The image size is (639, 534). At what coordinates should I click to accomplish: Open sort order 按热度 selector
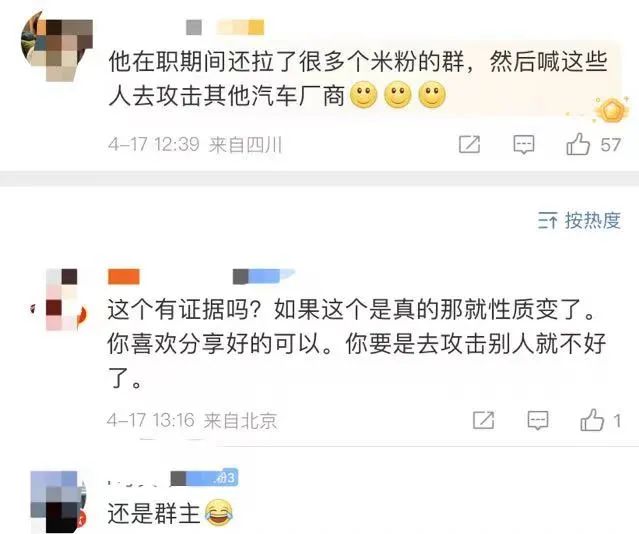(x=580, y=221)
